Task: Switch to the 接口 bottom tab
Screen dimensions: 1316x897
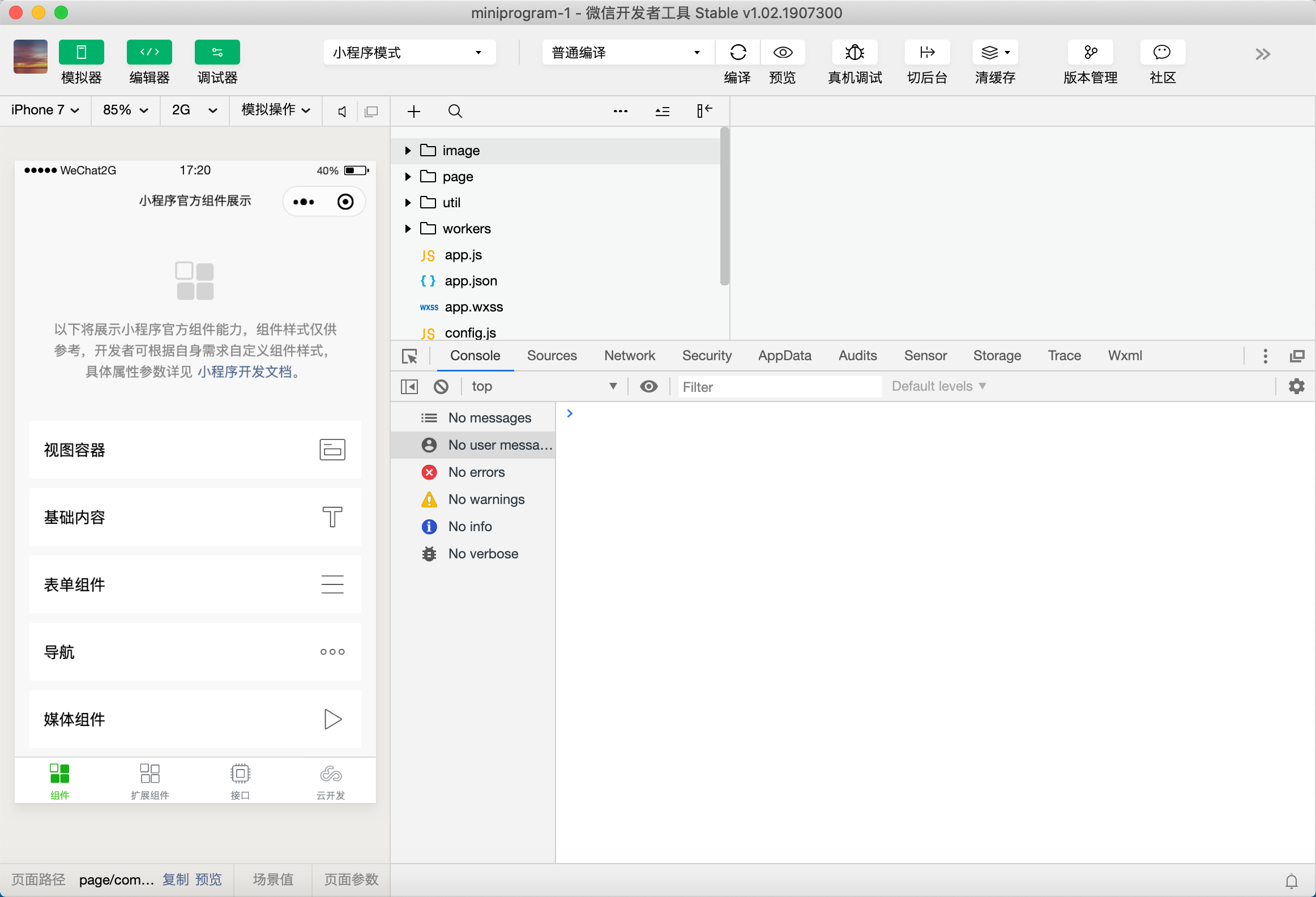Action: coord(240,781)
